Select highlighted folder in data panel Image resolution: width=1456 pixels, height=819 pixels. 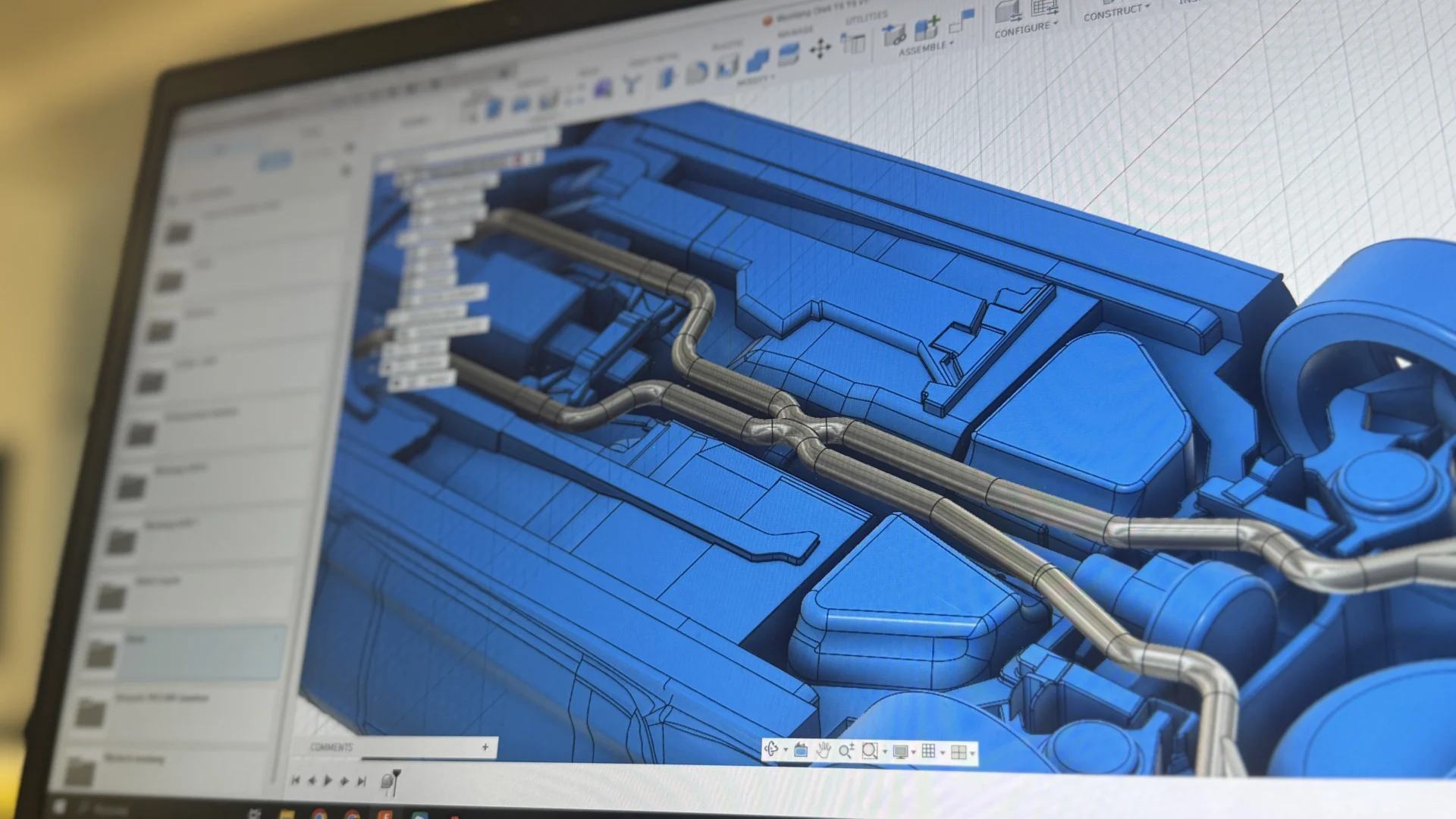pos(190,652)
